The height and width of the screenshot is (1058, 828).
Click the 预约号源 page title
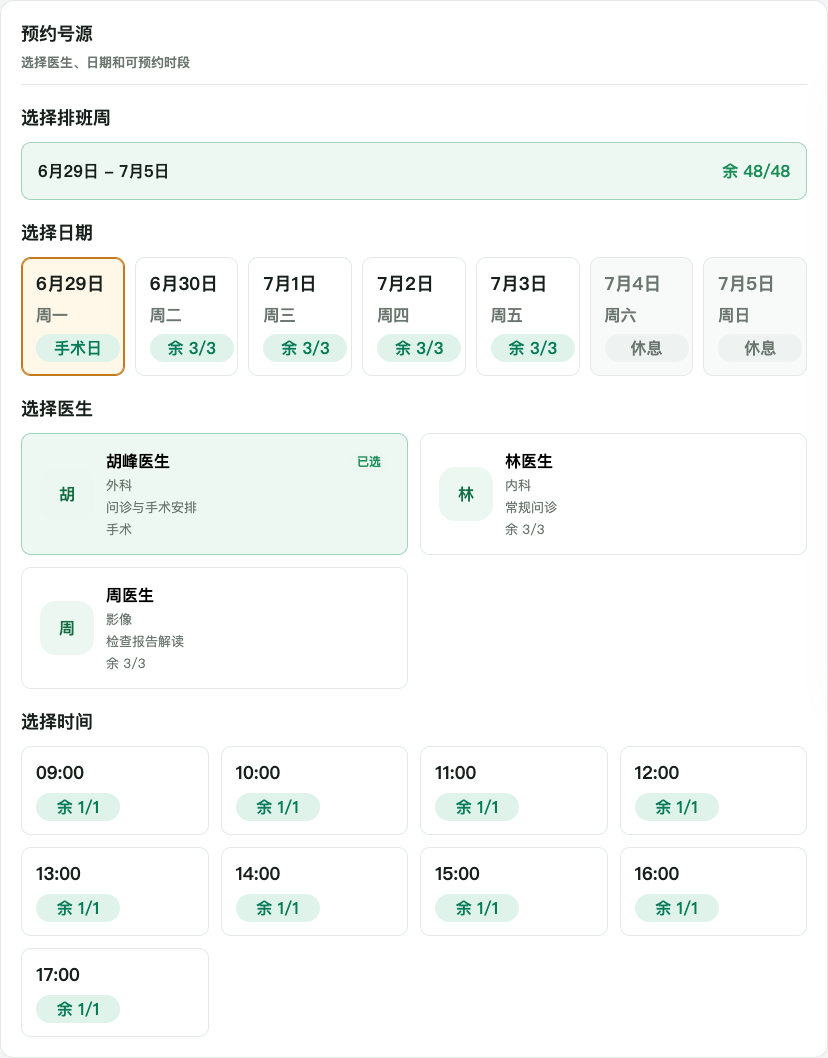[57, 34]
